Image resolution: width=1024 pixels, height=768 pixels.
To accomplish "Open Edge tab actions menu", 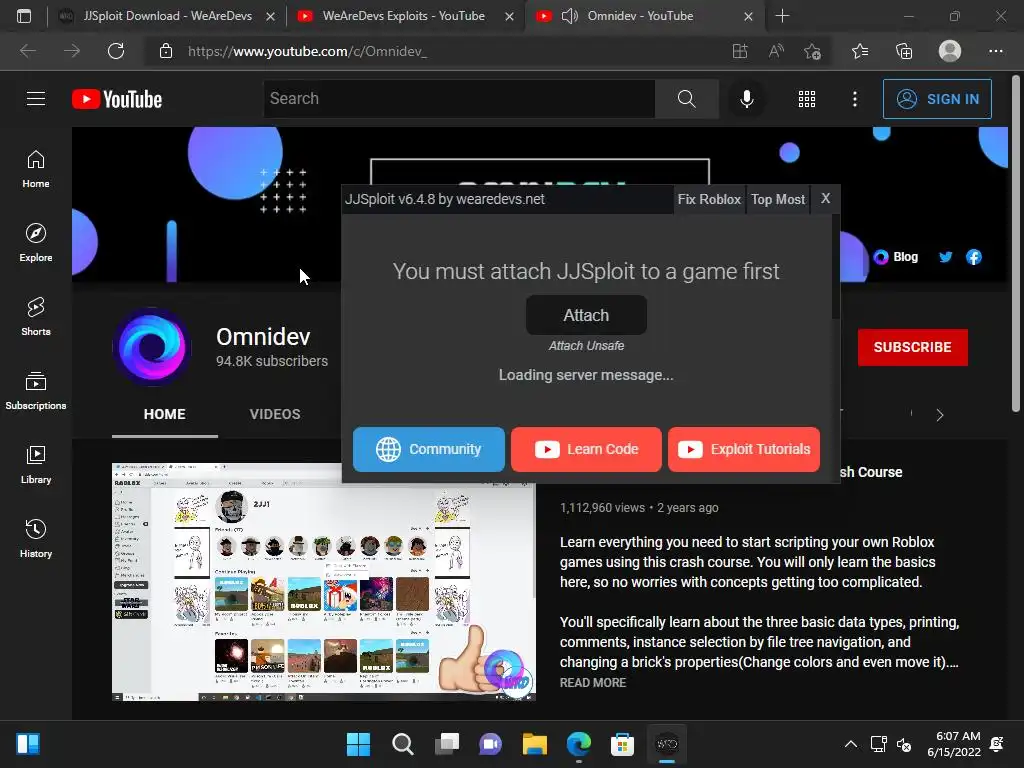I will click(x=24, y=16).
